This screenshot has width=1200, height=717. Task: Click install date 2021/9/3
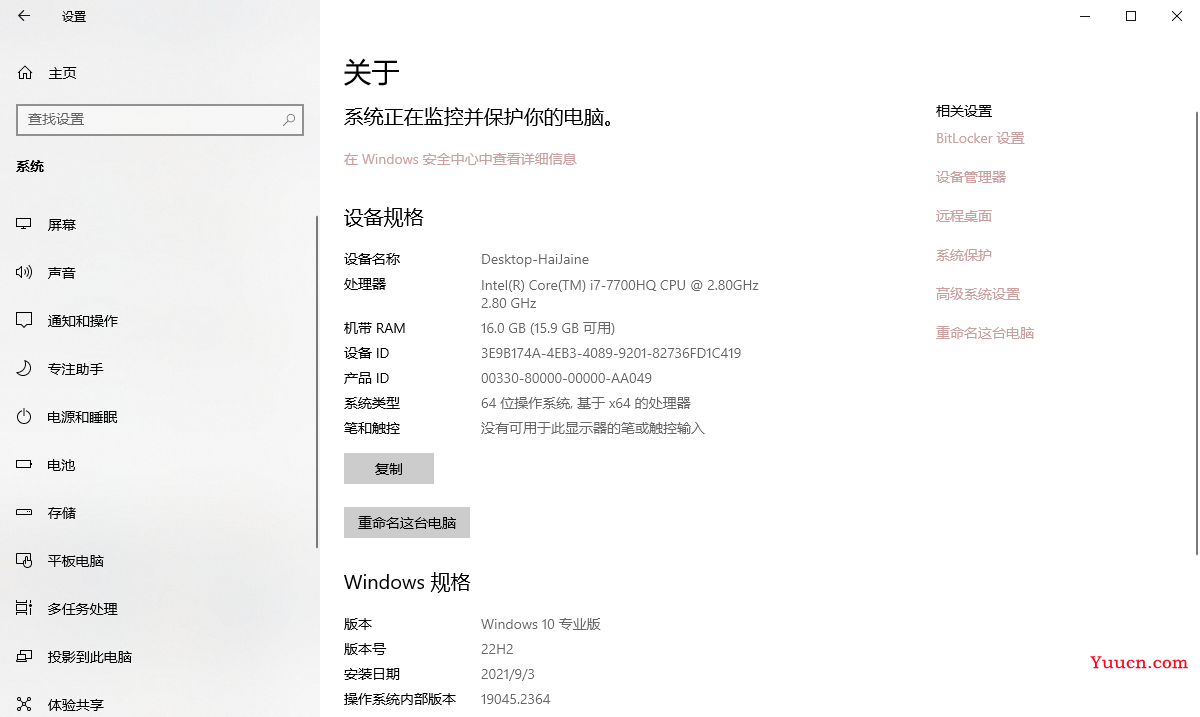[x=506, y=674]
